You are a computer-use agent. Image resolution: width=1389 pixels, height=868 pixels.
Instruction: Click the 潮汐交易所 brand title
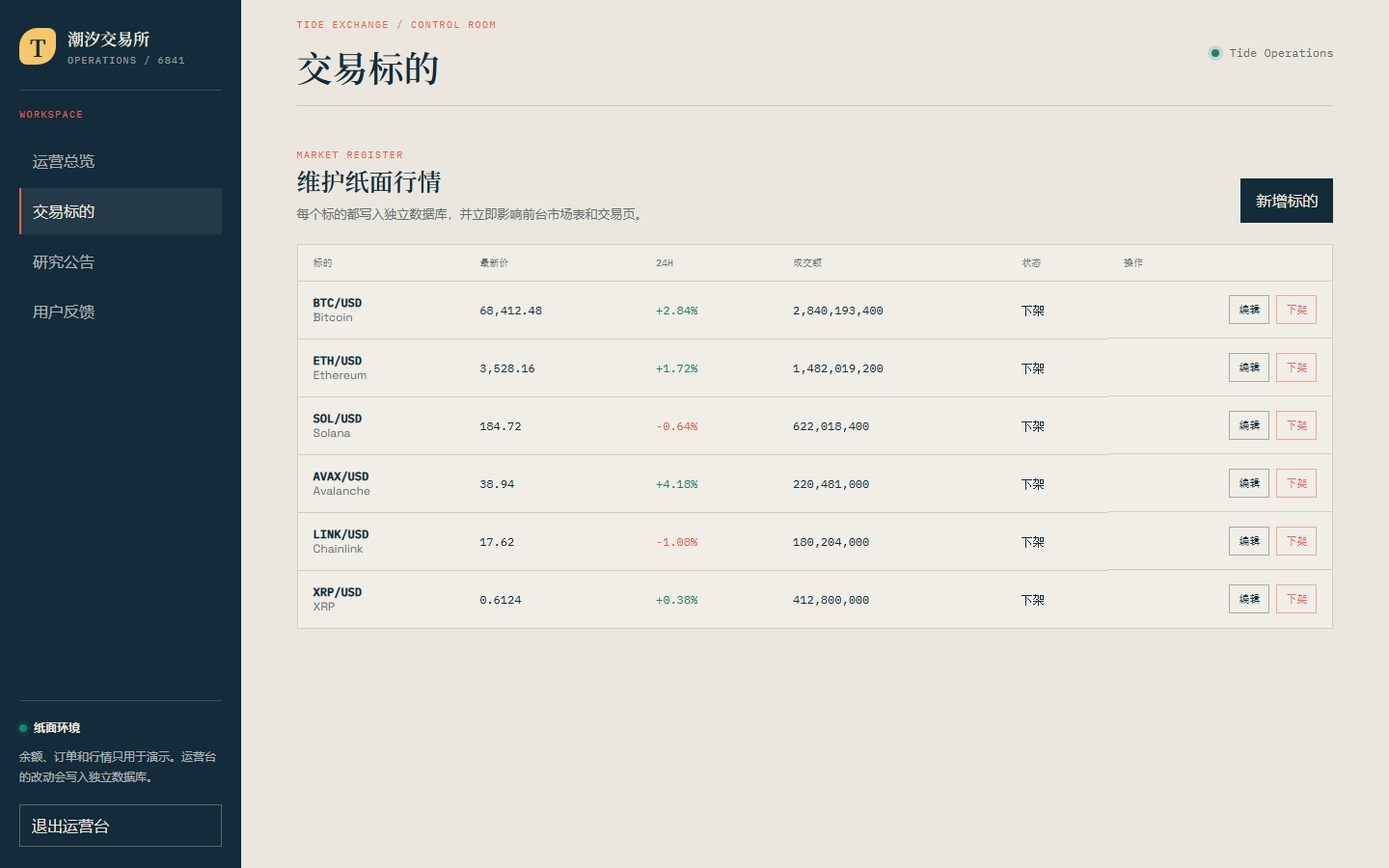pos(108,40)
